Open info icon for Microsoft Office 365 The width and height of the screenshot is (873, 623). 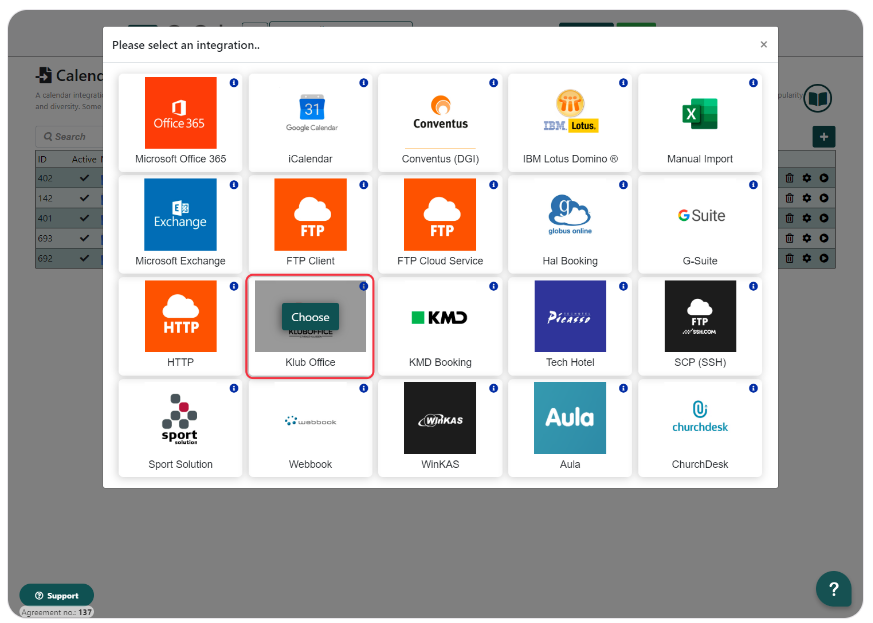234,82
